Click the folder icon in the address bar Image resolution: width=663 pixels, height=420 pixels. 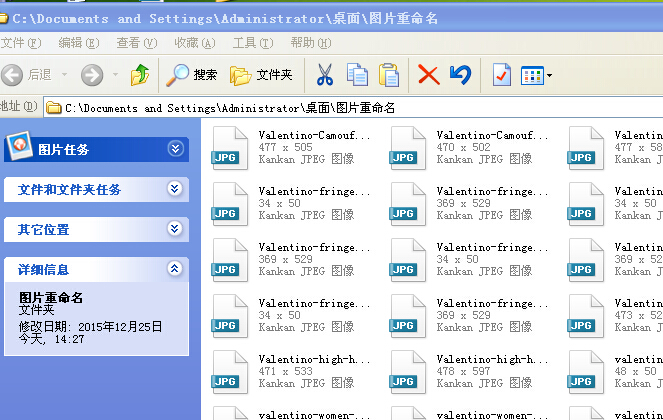point(54,108)
